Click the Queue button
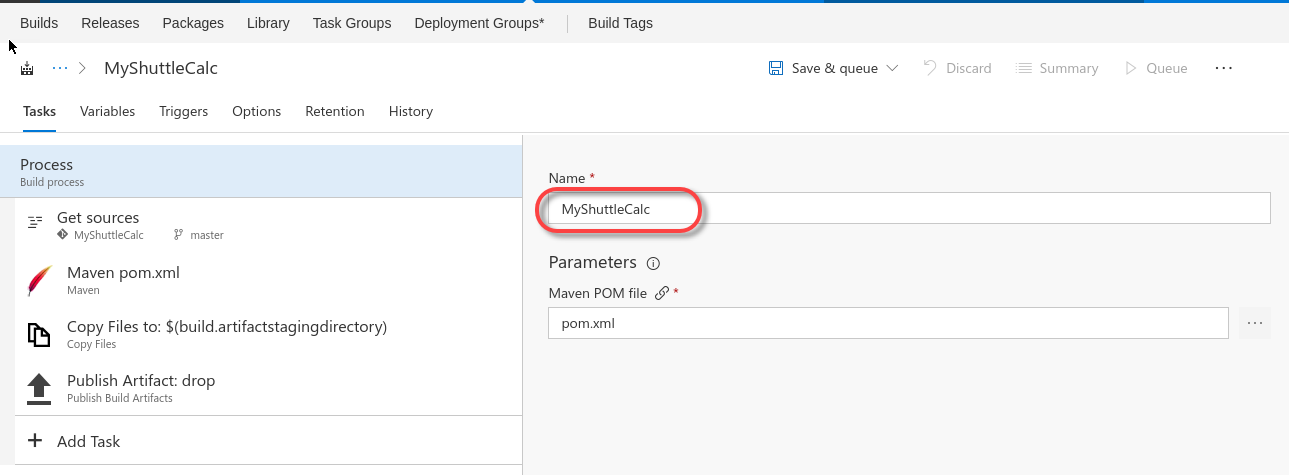The width and height of the screenshot is (1289, 475). 1156,68
